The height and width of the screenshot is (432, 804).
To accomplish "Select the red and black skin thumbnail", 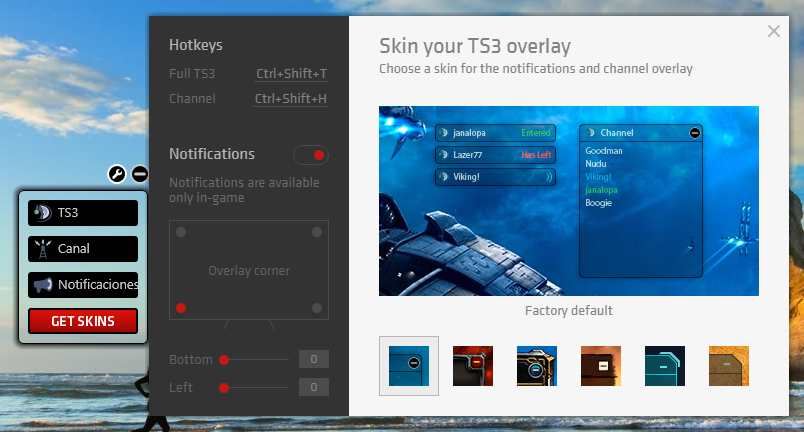I will (473, 366).
